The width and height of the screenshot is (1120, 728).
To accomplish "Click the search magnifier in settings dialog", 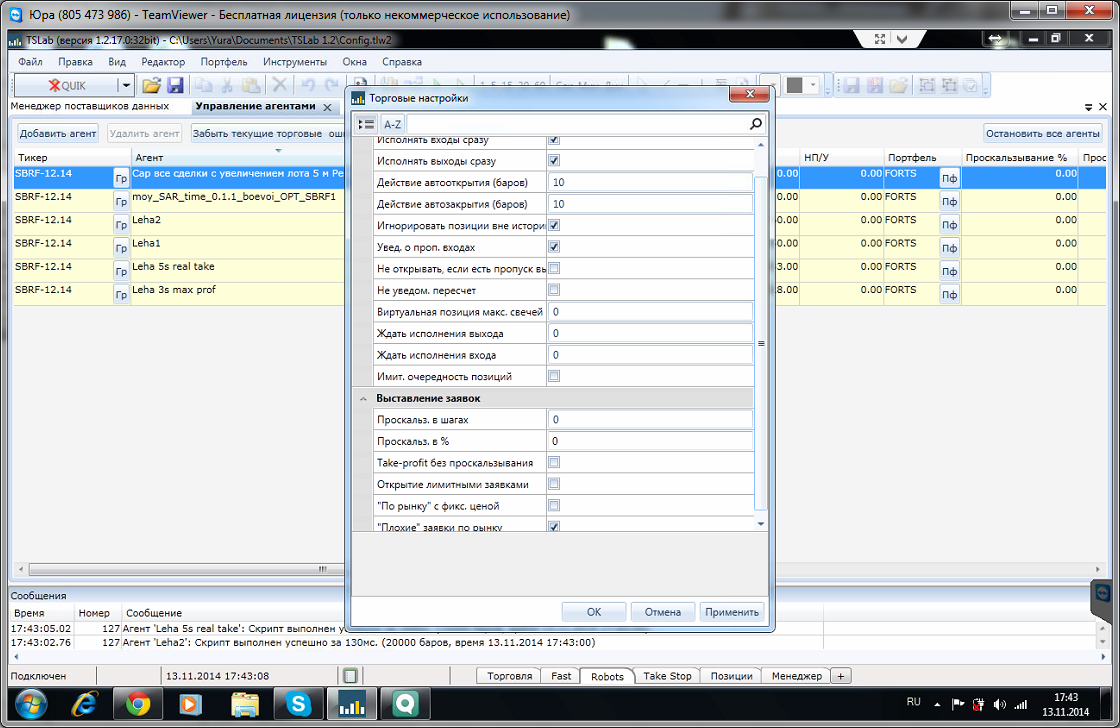I will (x=756, y=124).
